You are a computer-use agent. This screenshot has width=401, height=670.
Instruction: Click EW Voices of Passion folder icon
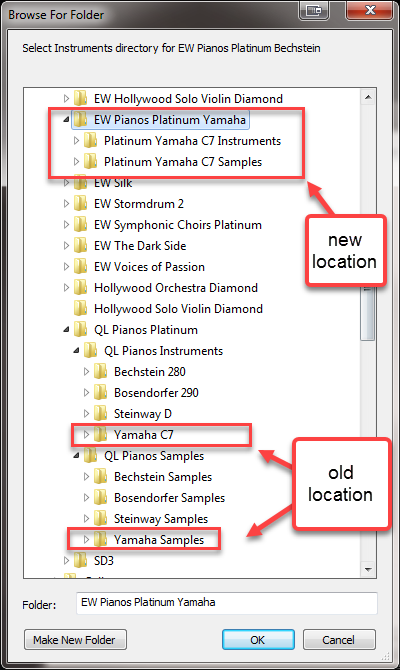coord(80,266)
